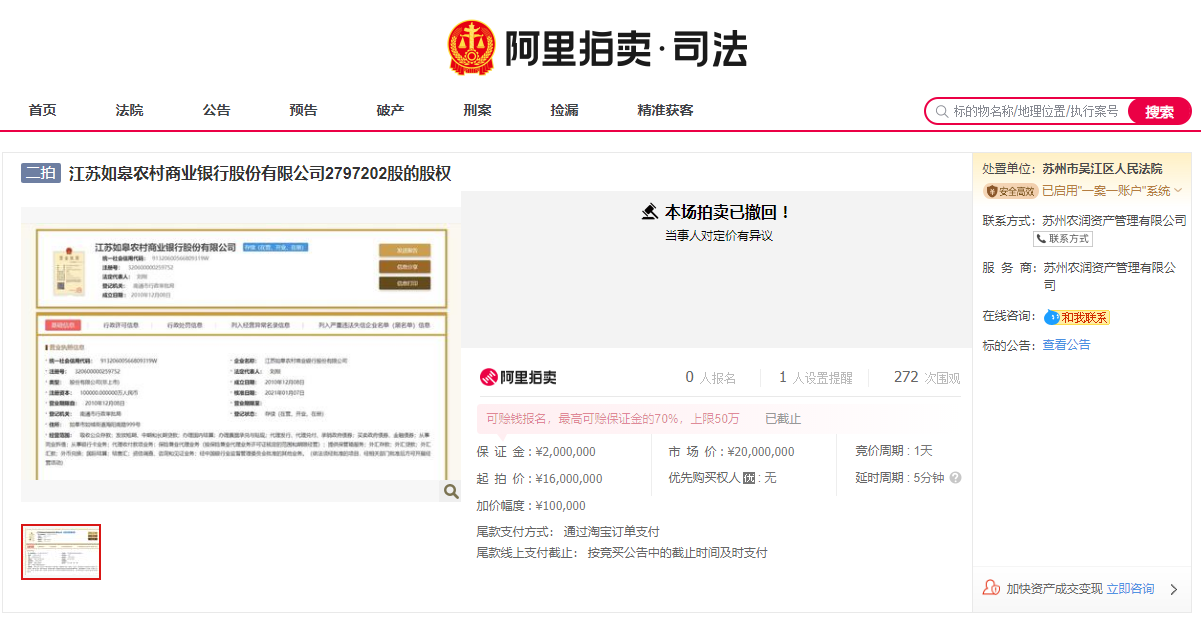Click the 立即咨询 link
1201x620 pixels.
pos(1130,589)
